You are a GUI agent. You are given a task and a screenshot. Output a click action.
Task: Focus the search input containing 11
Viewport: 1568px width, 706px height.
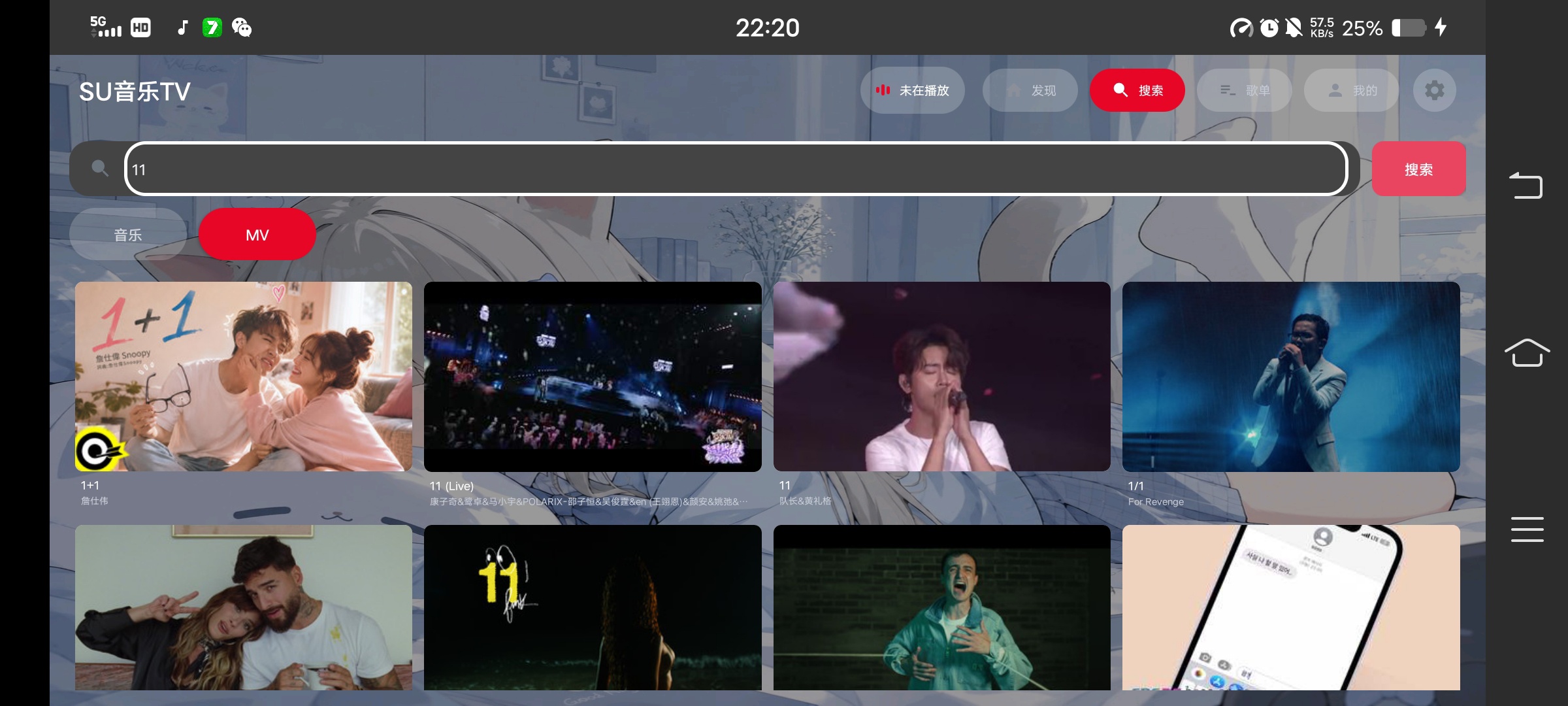[736, 169]
